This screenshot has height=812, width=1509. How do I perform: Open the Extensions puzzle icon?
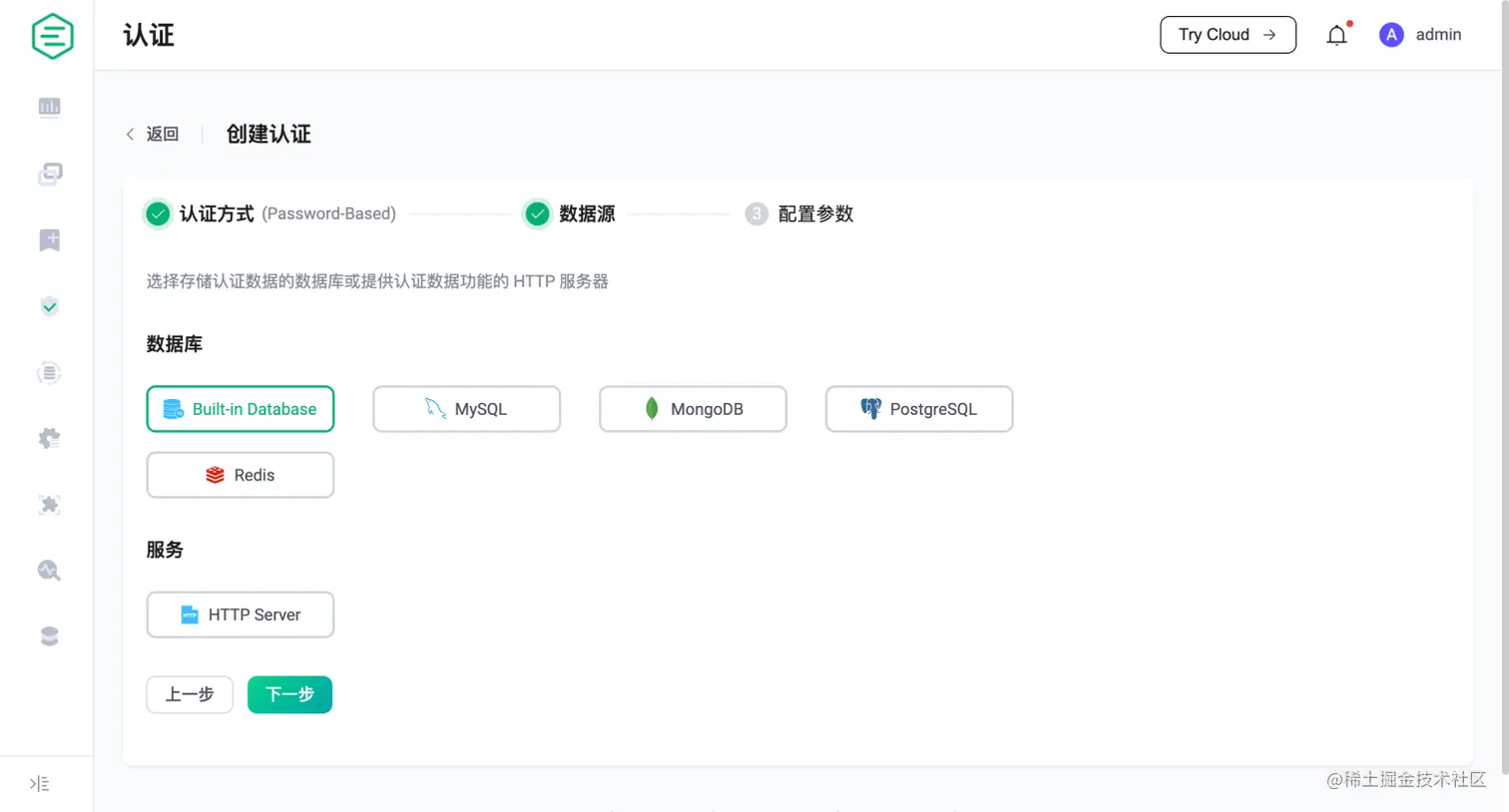(x=49, y=505)
